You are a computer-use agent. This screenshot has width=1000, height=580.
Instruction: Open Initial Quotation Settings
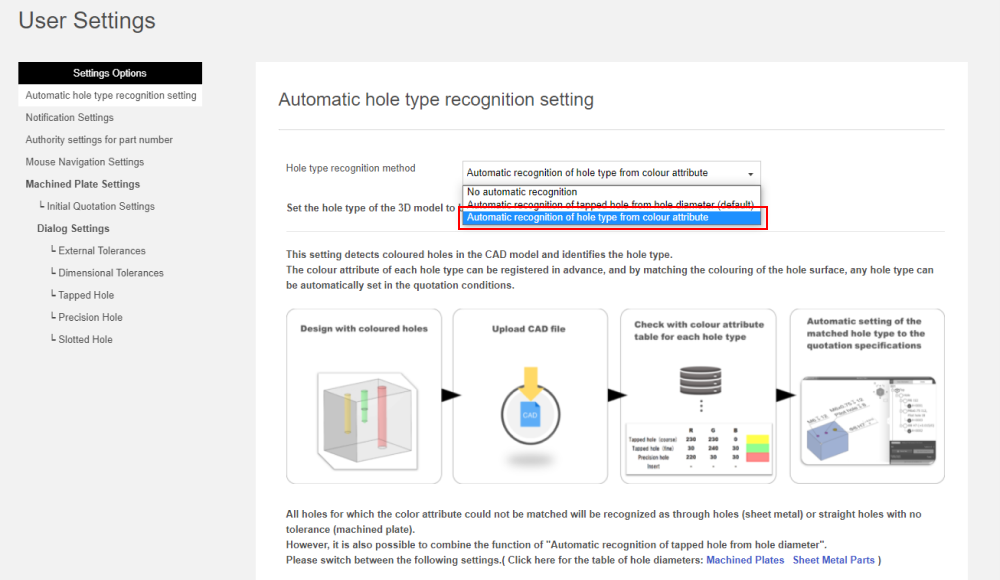point(100,206)
